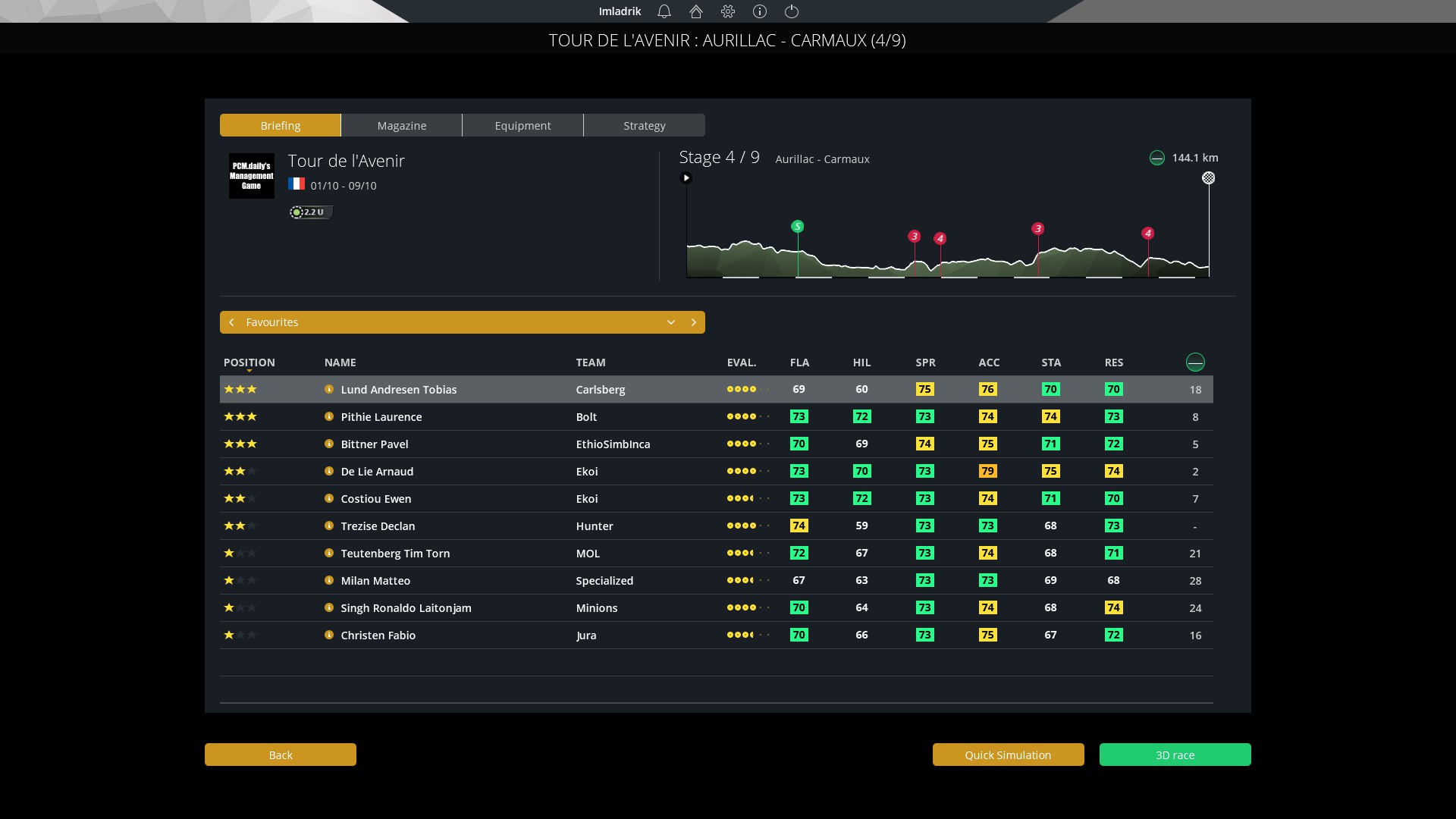The image size is (1456, 819).
Task: Sort by HIL column header
Action: 861,362
